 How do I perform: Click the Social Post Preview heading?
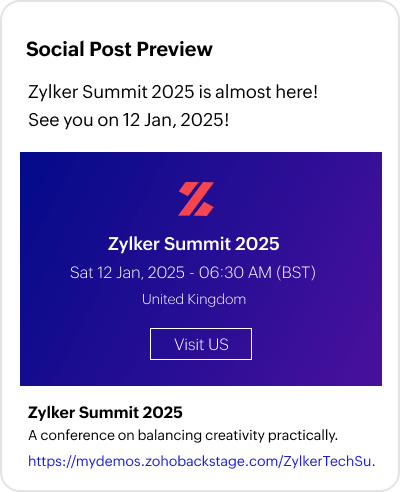pyautogui.click(x=119, y=49)
